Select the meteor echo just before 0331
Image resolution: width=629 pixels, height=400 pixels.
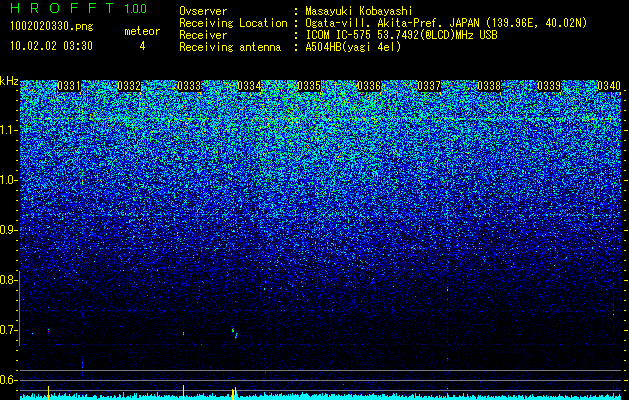click(49, 331)
